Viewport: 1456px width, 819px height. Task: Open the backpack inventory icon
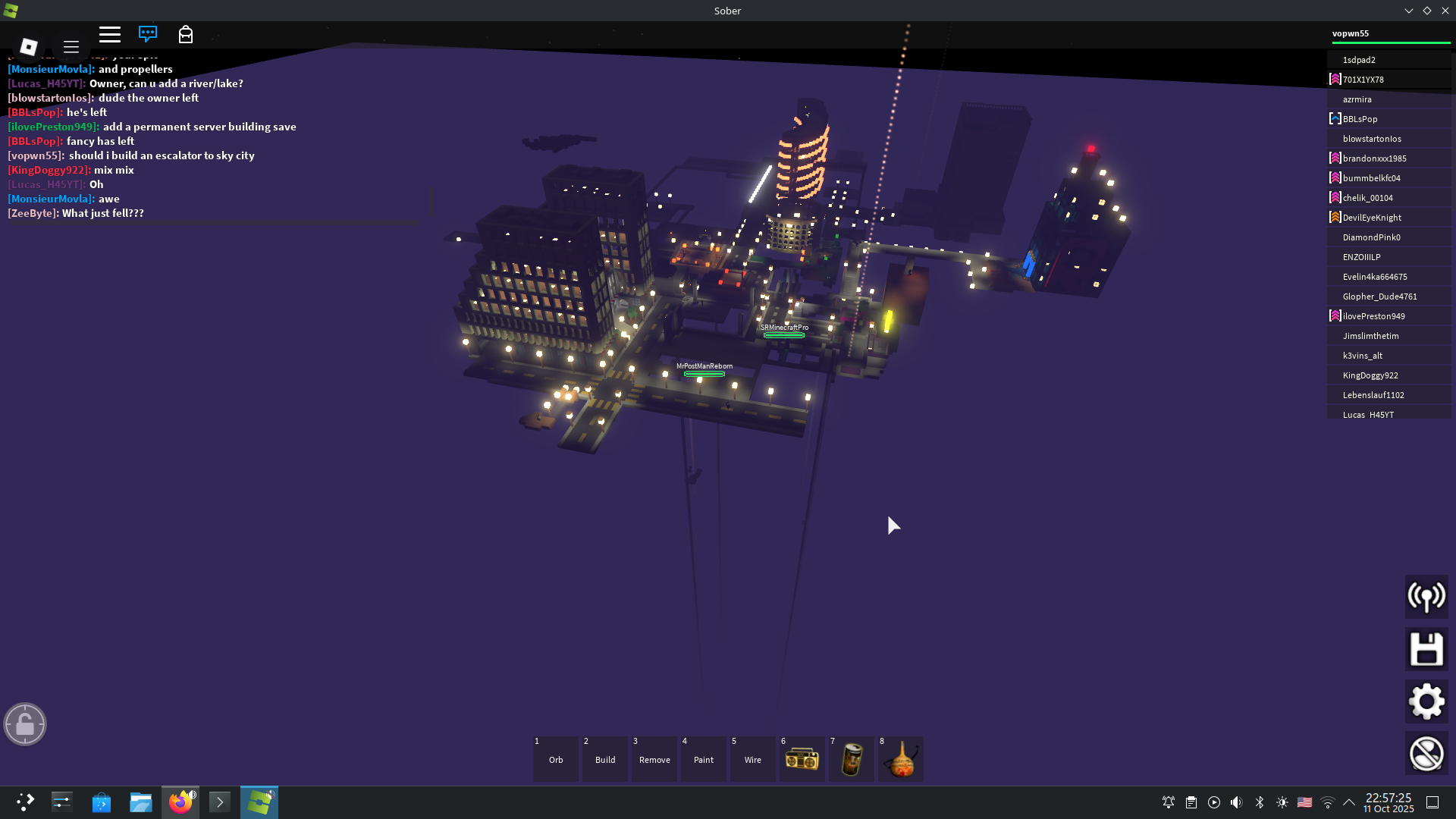click(186, 34)
